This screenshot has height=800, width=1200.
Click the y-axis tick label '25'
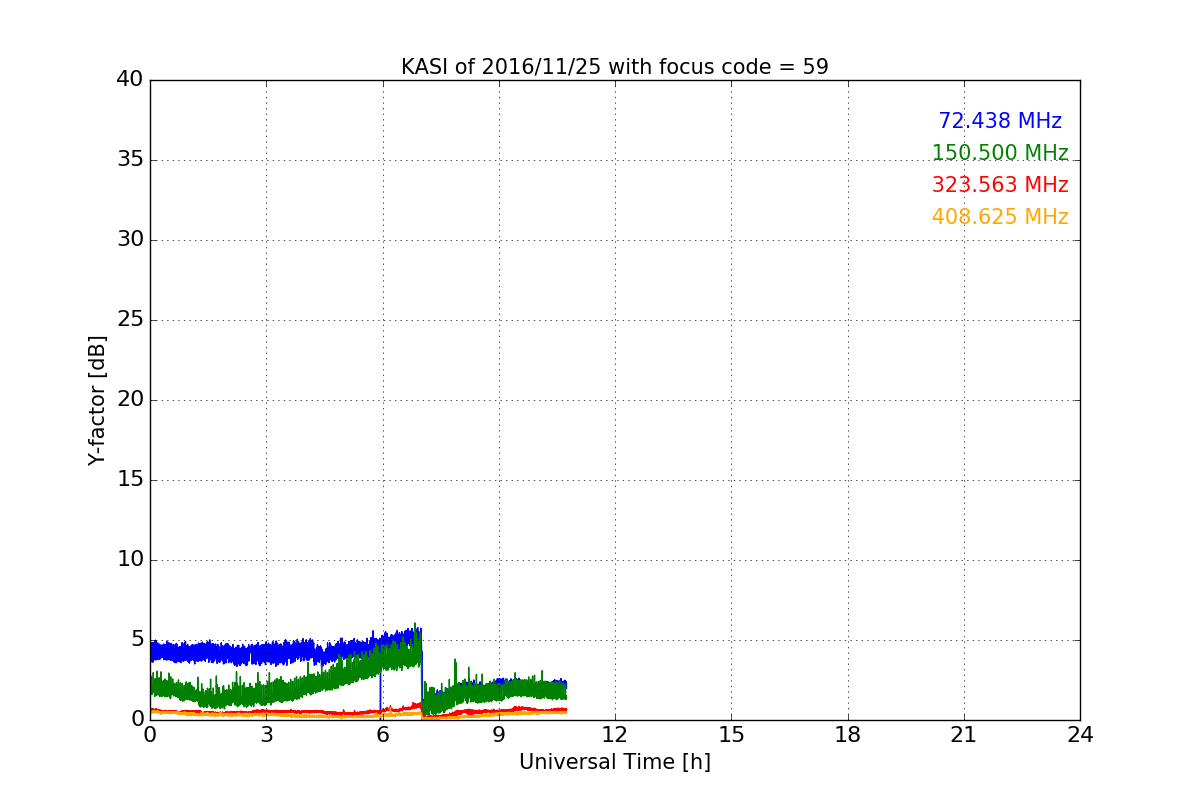[x=130, y=320]
